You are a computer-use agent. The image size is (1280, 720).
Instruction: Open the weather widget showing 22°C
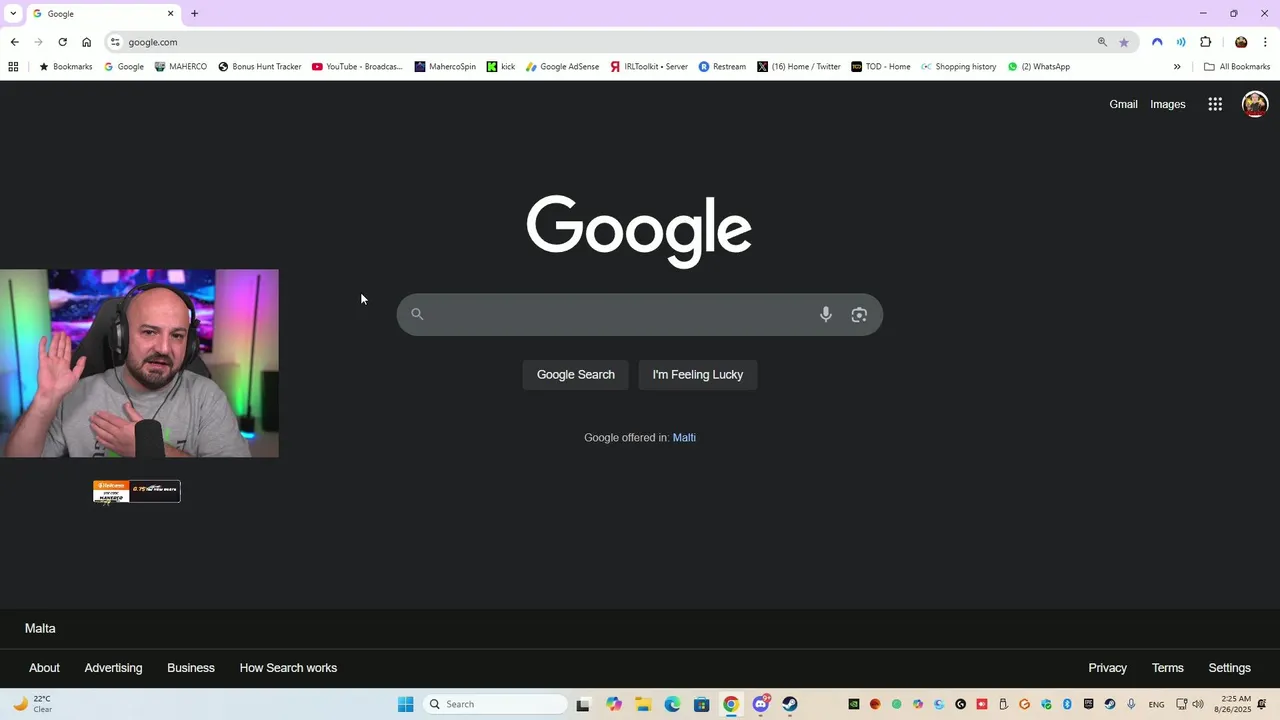32,704
